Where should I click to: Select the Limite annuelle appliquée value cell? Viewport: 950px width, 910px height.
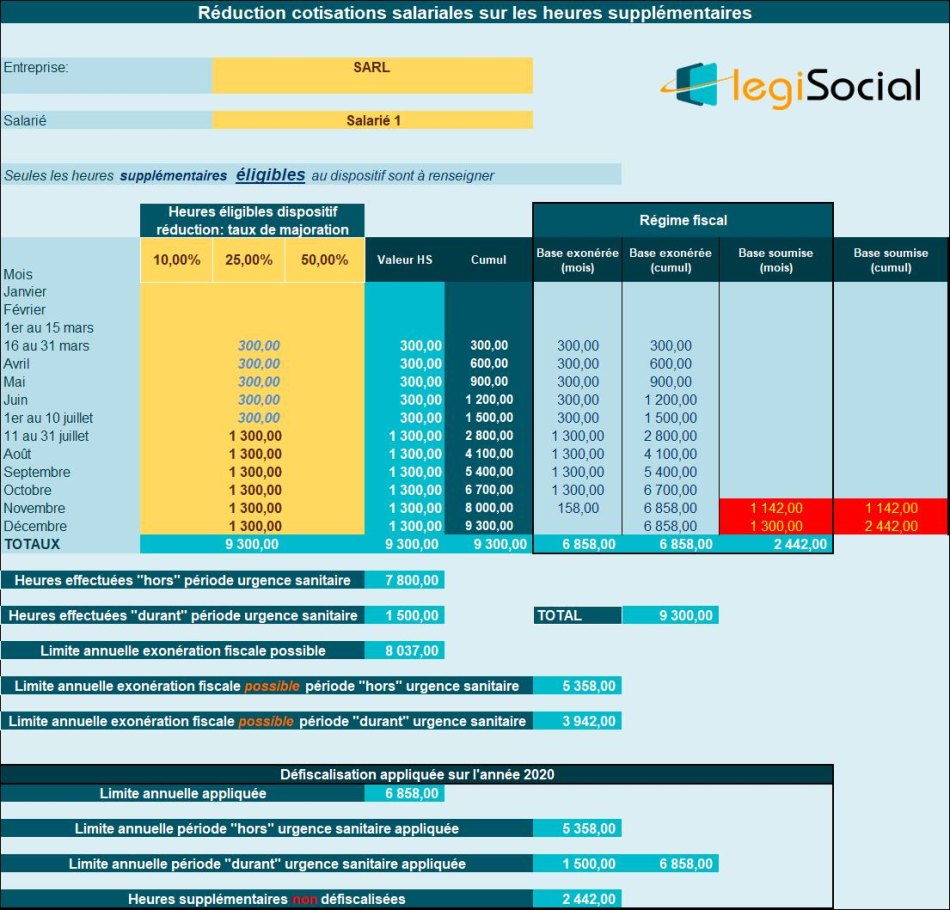tap(404, 793)
